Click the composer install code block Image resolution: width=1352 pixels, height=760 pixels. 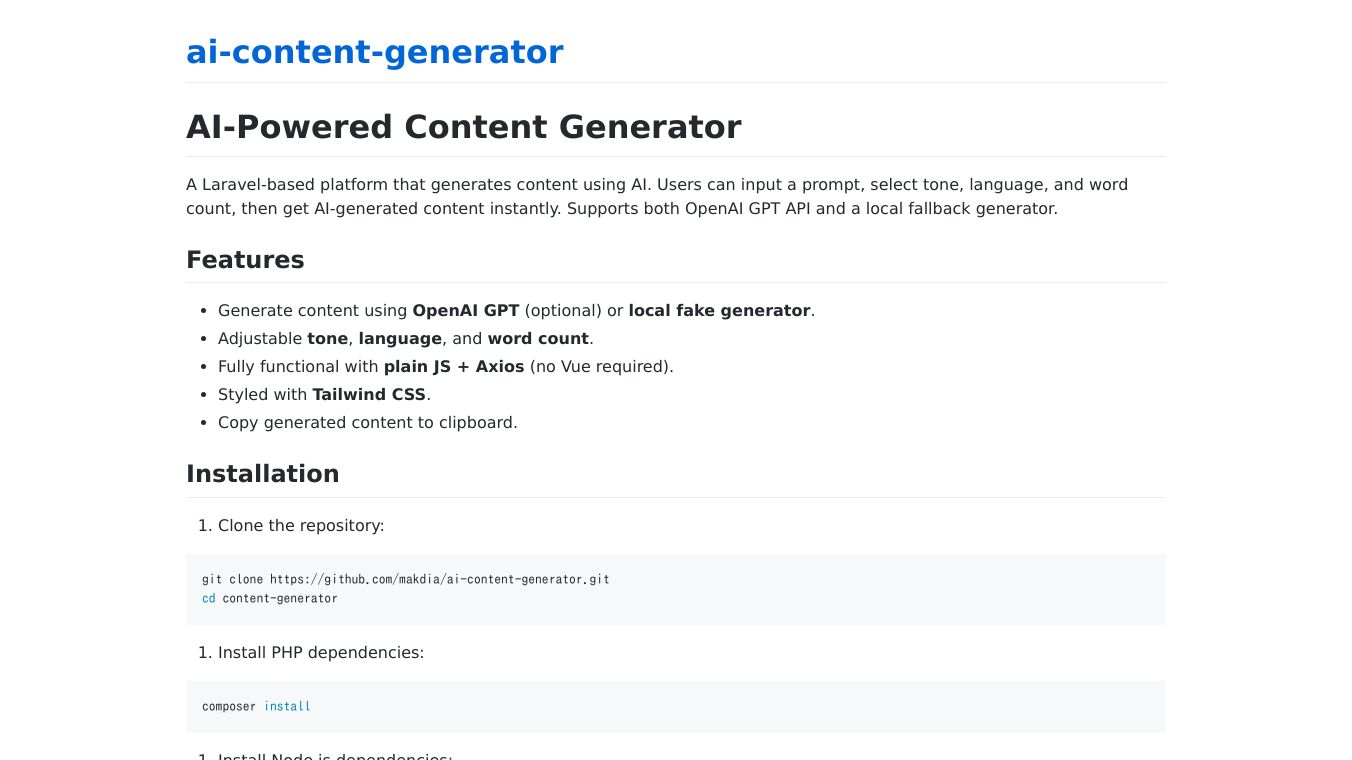click(x=675, y=707)
